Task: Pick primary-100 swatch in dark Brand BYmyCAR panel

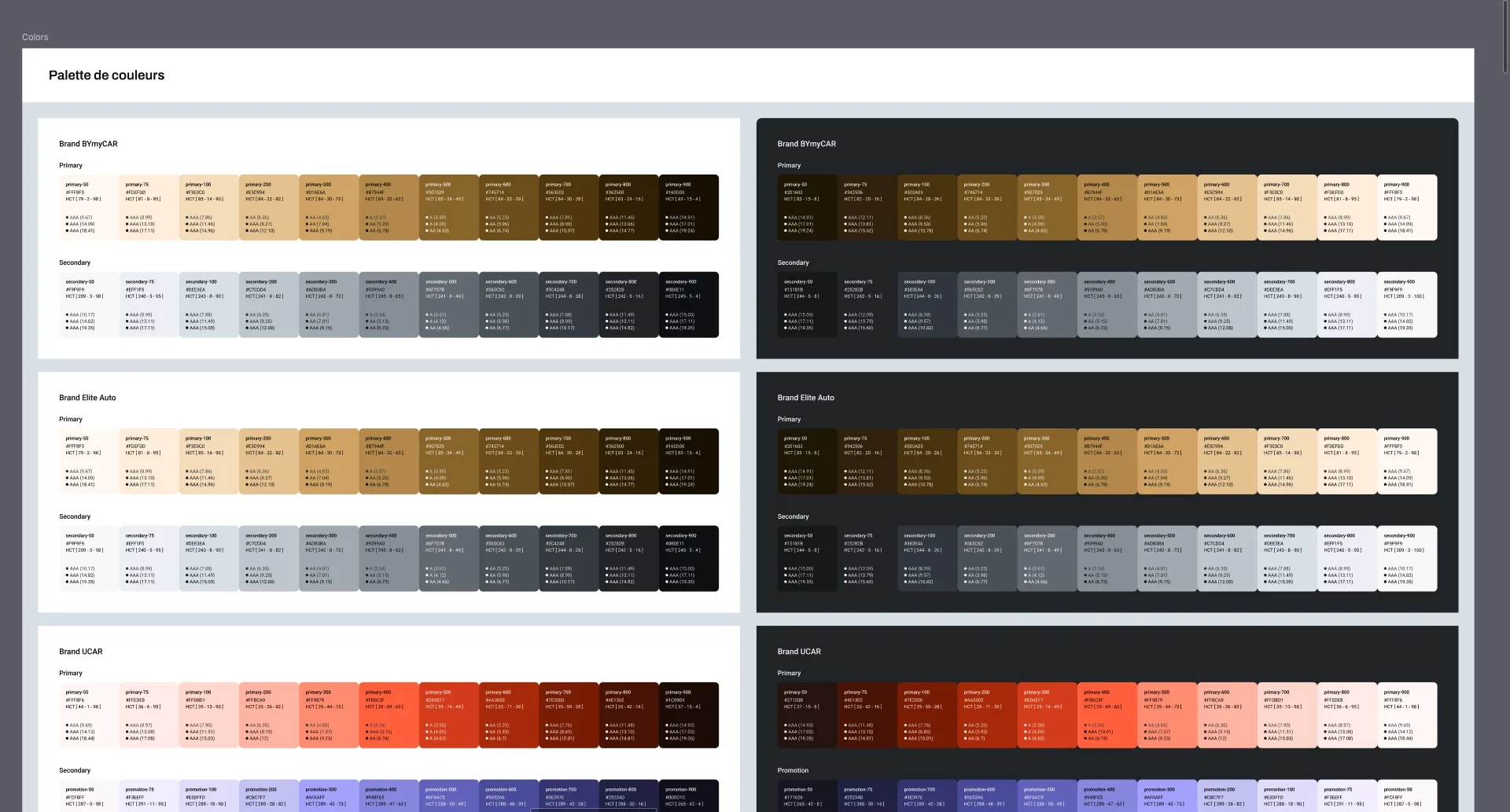Action: pyautogui.click(x=927, y=208)
